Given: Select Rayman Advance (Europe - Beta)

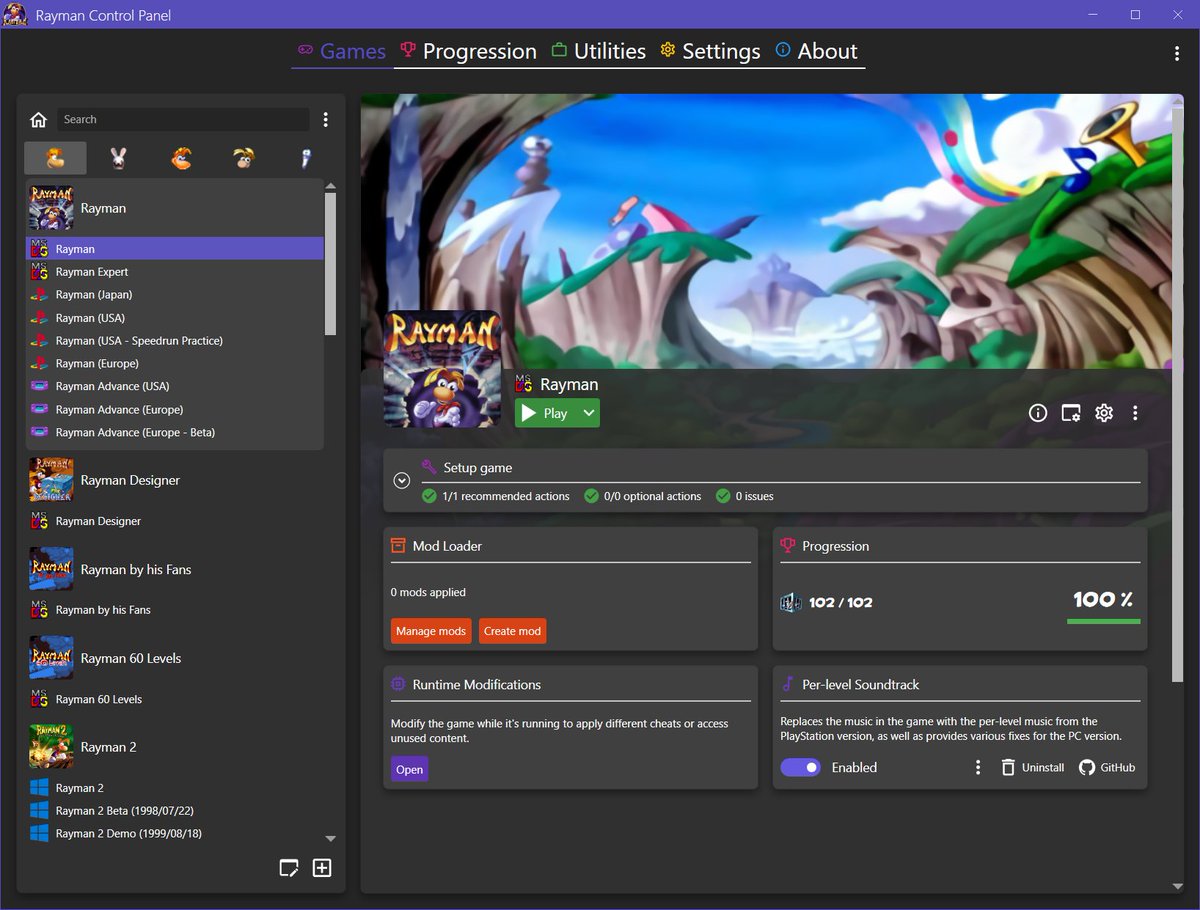Looking at the screenshot, I should coord(175,433).
